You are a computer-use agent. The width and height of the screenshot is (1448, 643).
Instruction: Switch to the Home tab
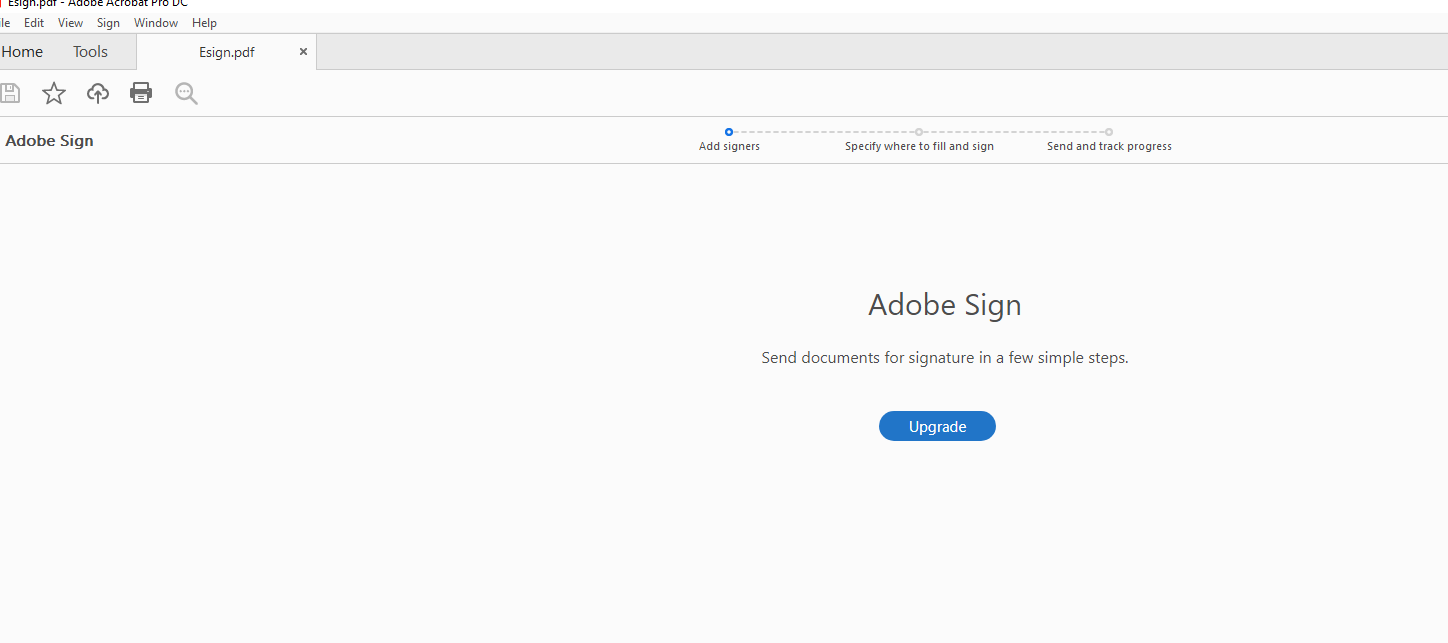pyautogui.click(x=22, y=51)
